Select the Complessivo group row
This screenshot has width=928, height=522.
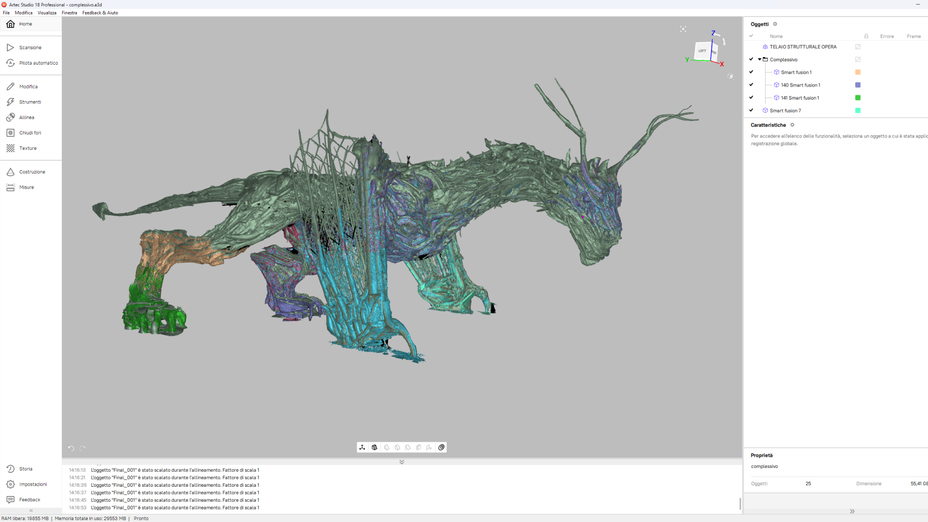[x=784, y=59]
